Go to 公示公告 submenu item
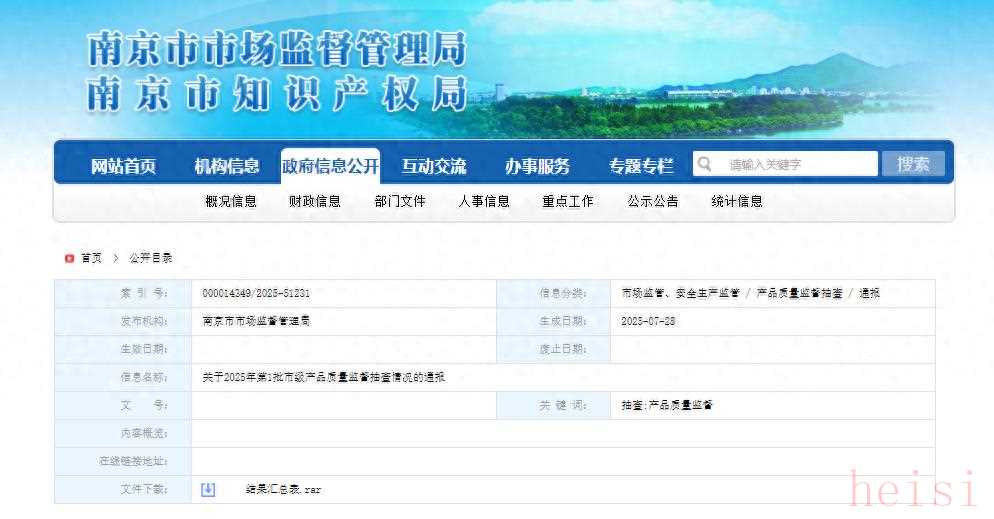Image resolution: width=994 pixels, height=519 pixels. click(x=653, y=201)
